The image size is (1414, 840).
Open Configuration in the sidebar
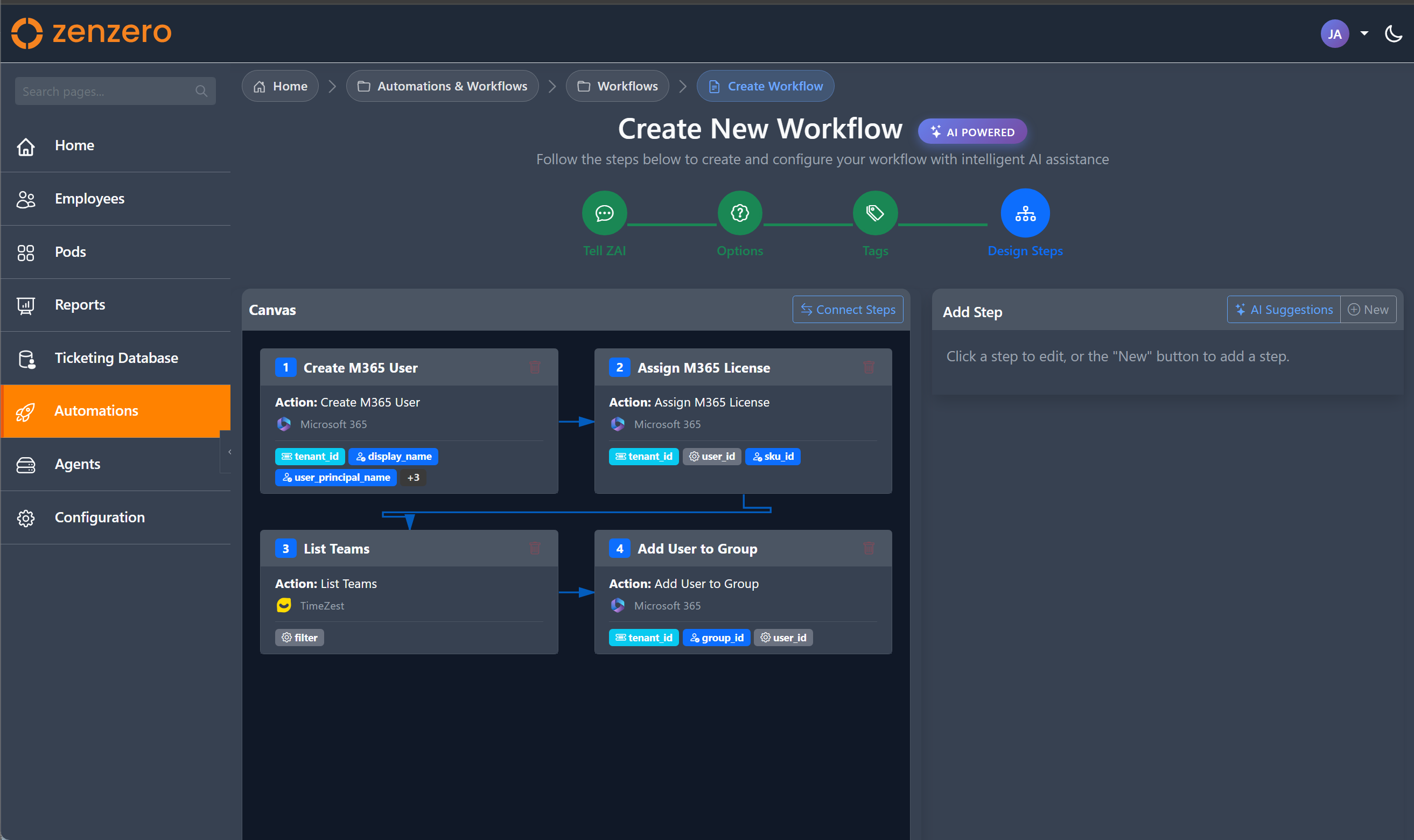[x=116, y=517]
